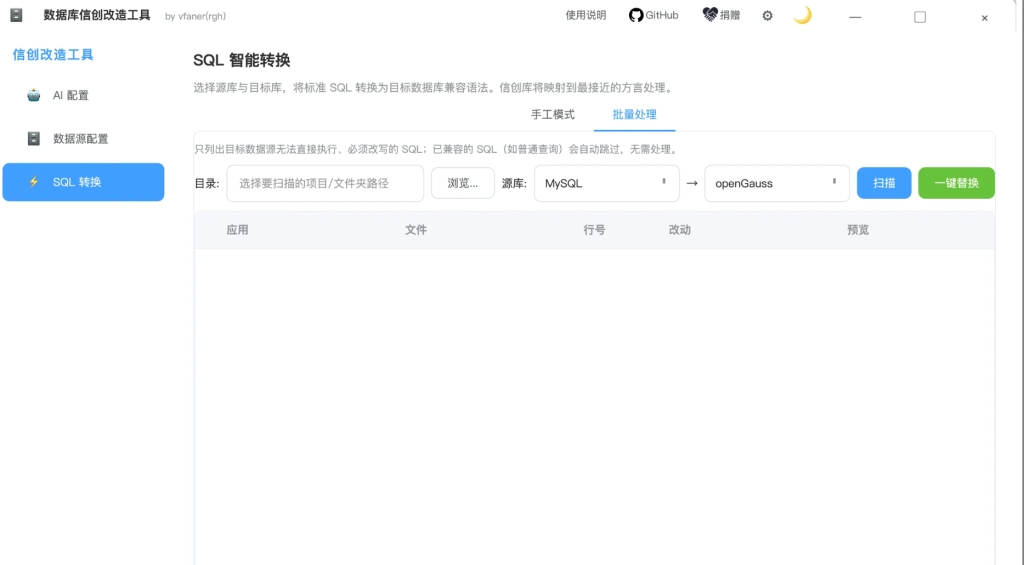The height and width of the screenshot is (565, 1024).
Task: Switch to the 手工模式 tab
Action: [x=552, y=114]
